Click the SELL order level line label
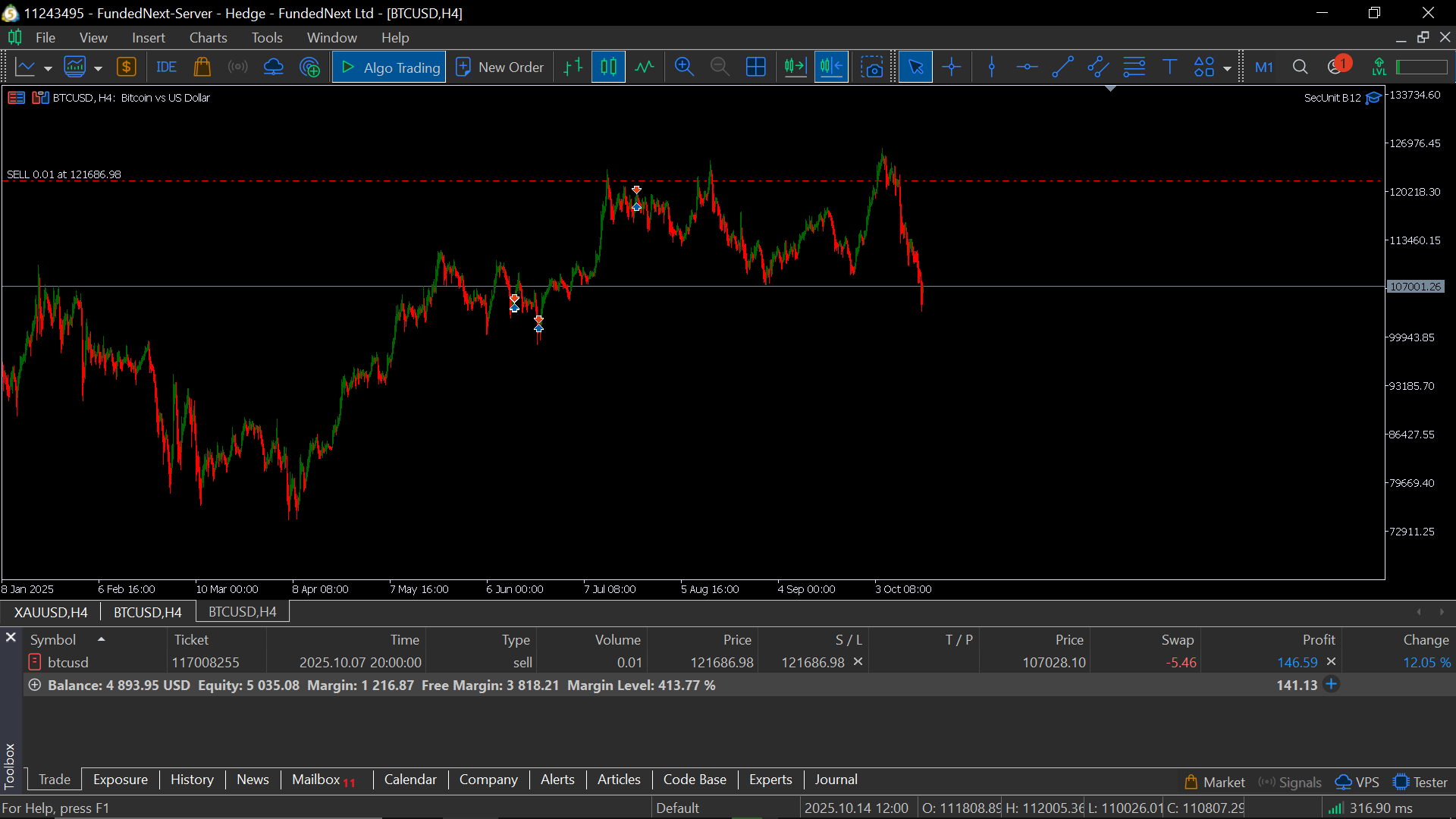 tap(64, 174)
